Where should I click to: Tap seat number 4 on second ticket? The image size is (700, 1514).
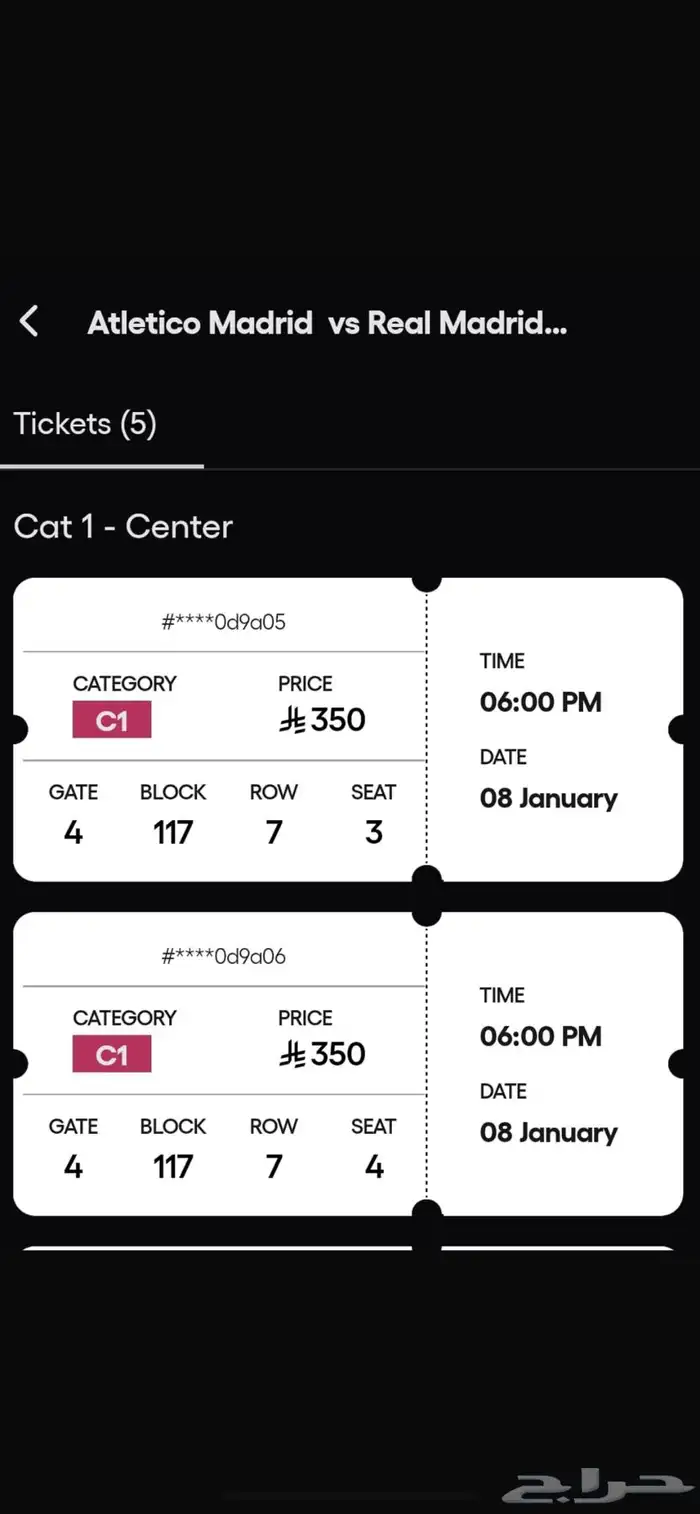click(374, 1166)
